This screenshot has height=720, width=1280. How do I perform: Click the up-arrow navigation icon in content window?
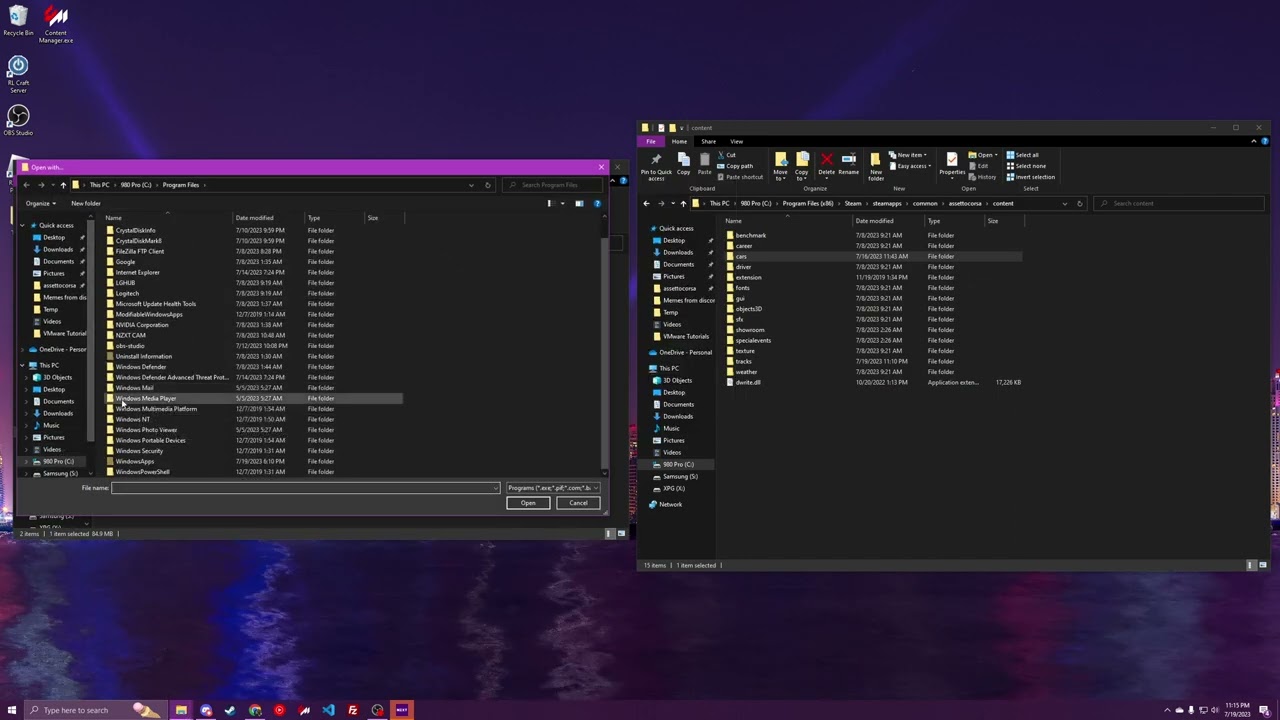[683, 203]
